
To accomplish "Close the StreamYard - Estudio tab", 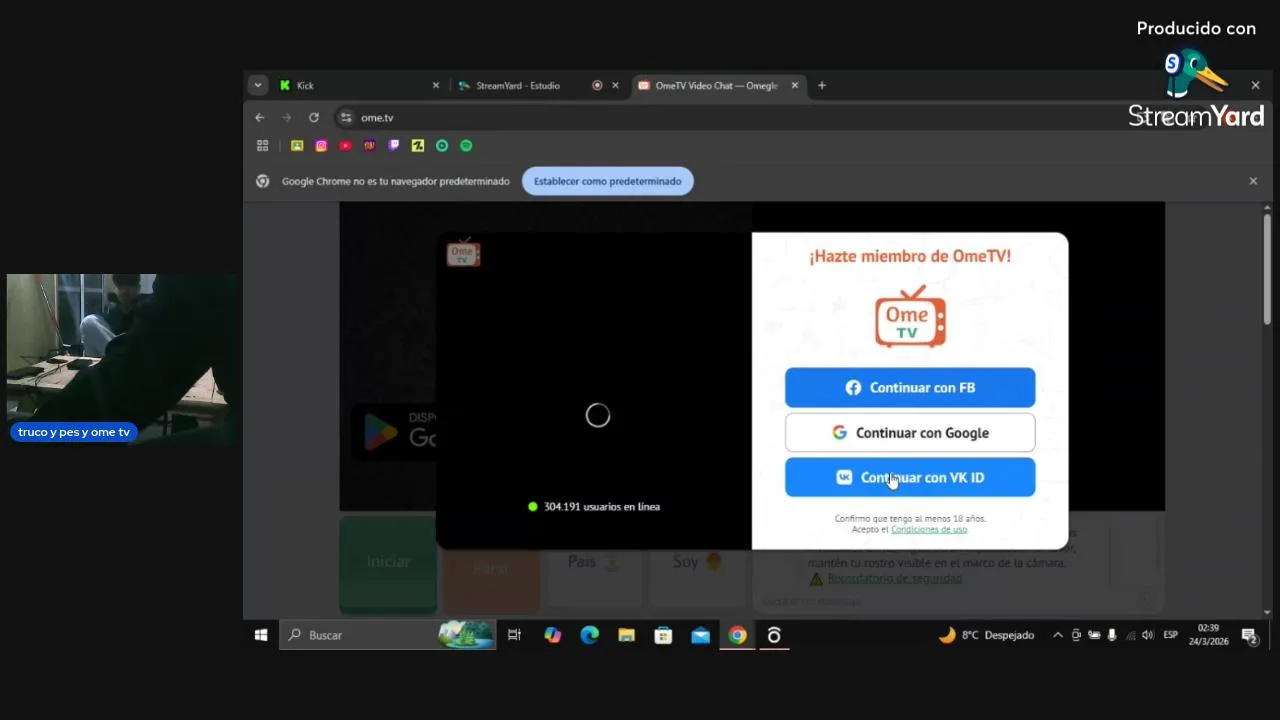I will [x=616, y=85].
